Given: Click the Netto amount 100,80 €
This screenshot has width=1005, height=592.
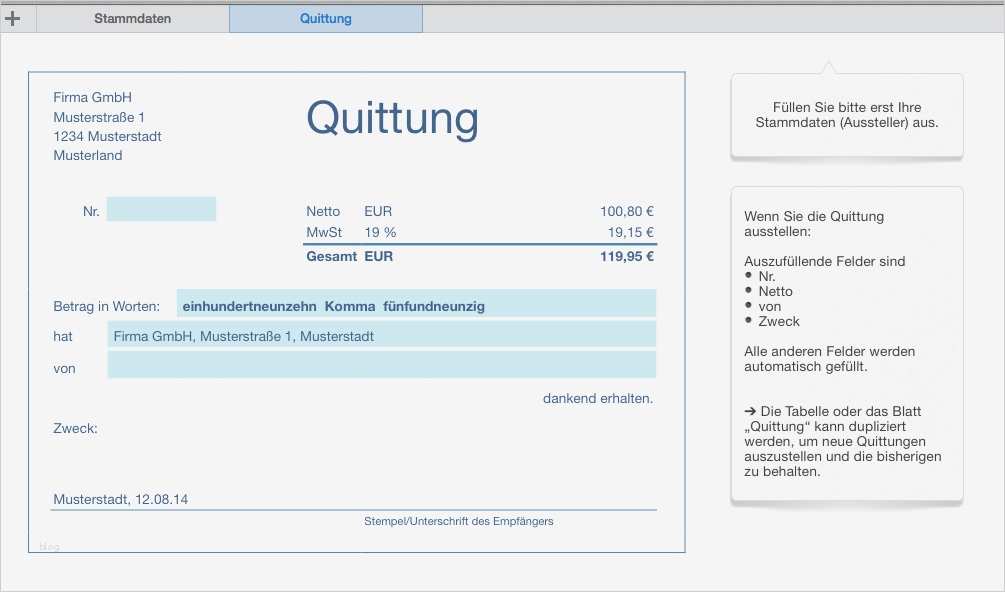Looking at the screenshot, I should coord(627,211).
